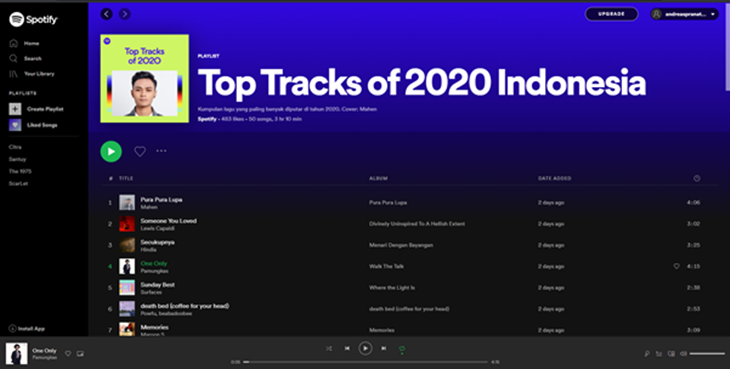Open the Santuy playlist
The image size is (730, 369).
click(17, 159)
